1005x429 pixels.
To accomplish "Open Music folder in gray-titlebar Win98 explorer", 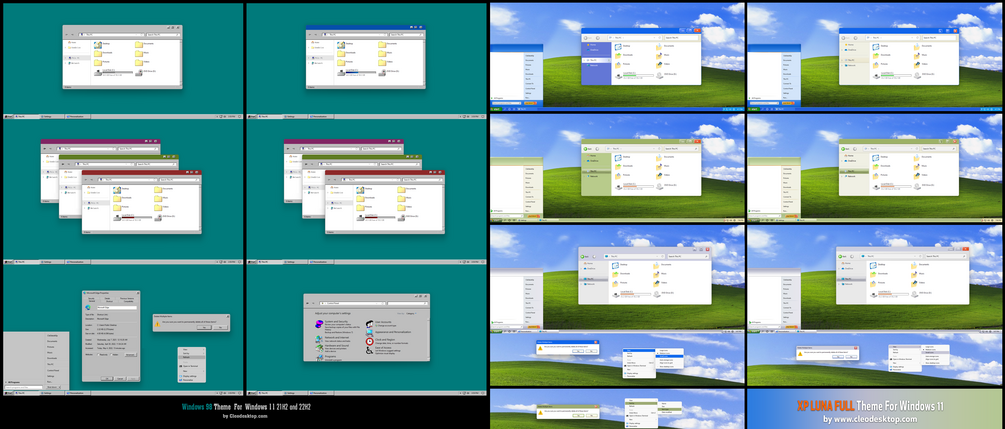I will point(139,54).
